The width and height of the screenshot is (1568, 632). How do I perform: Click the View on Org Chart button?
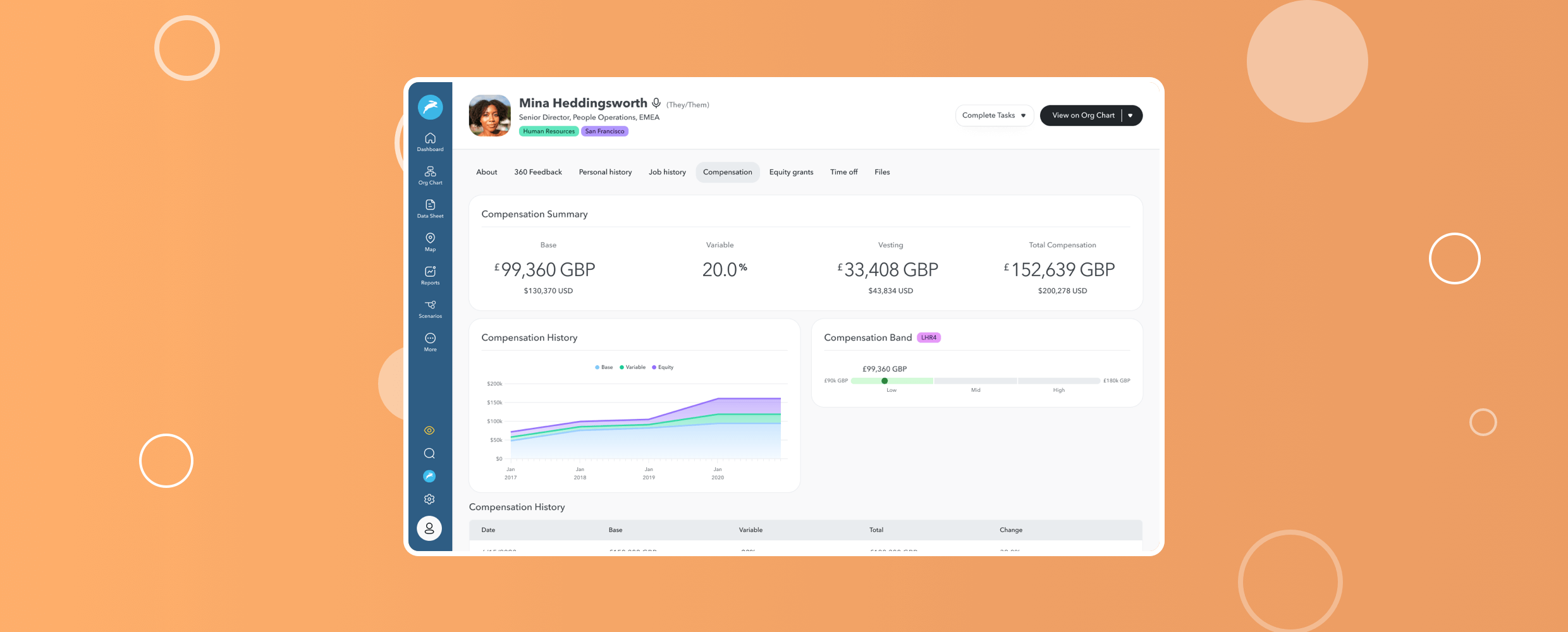pyautogui.click(x=1083, y=116)
